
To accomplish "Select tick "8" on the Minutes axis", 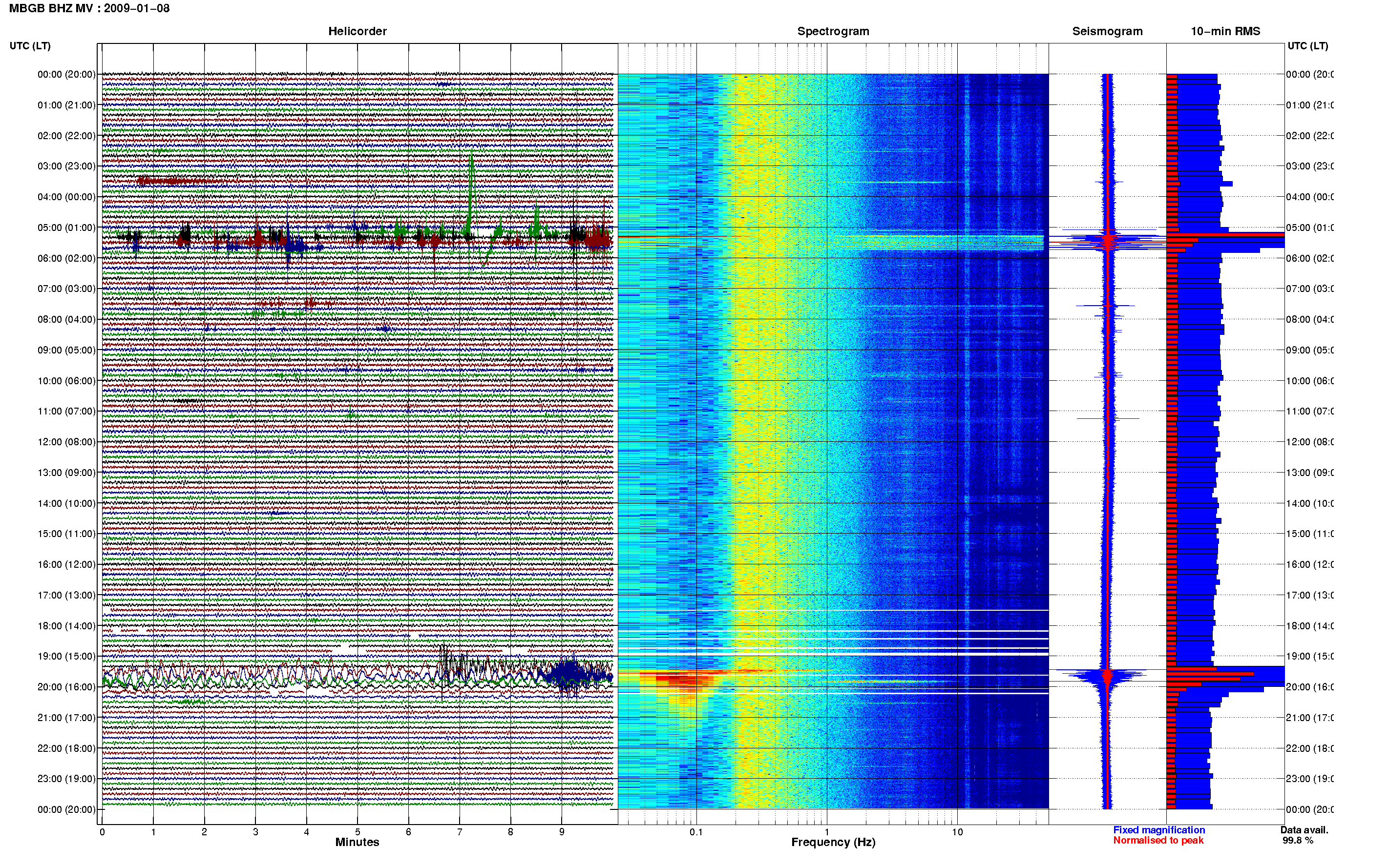I will point(510,832).
